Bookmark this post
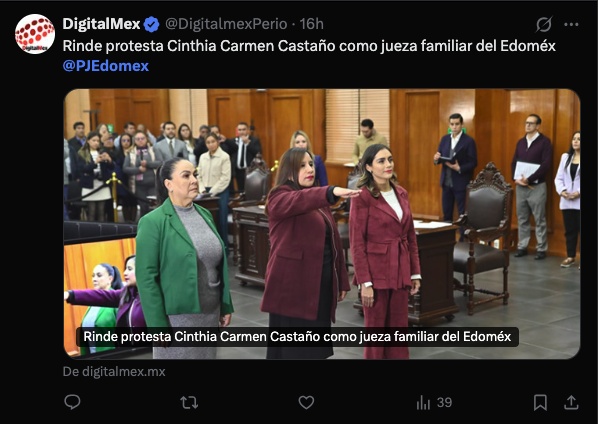598x424 pixels. 540,402
